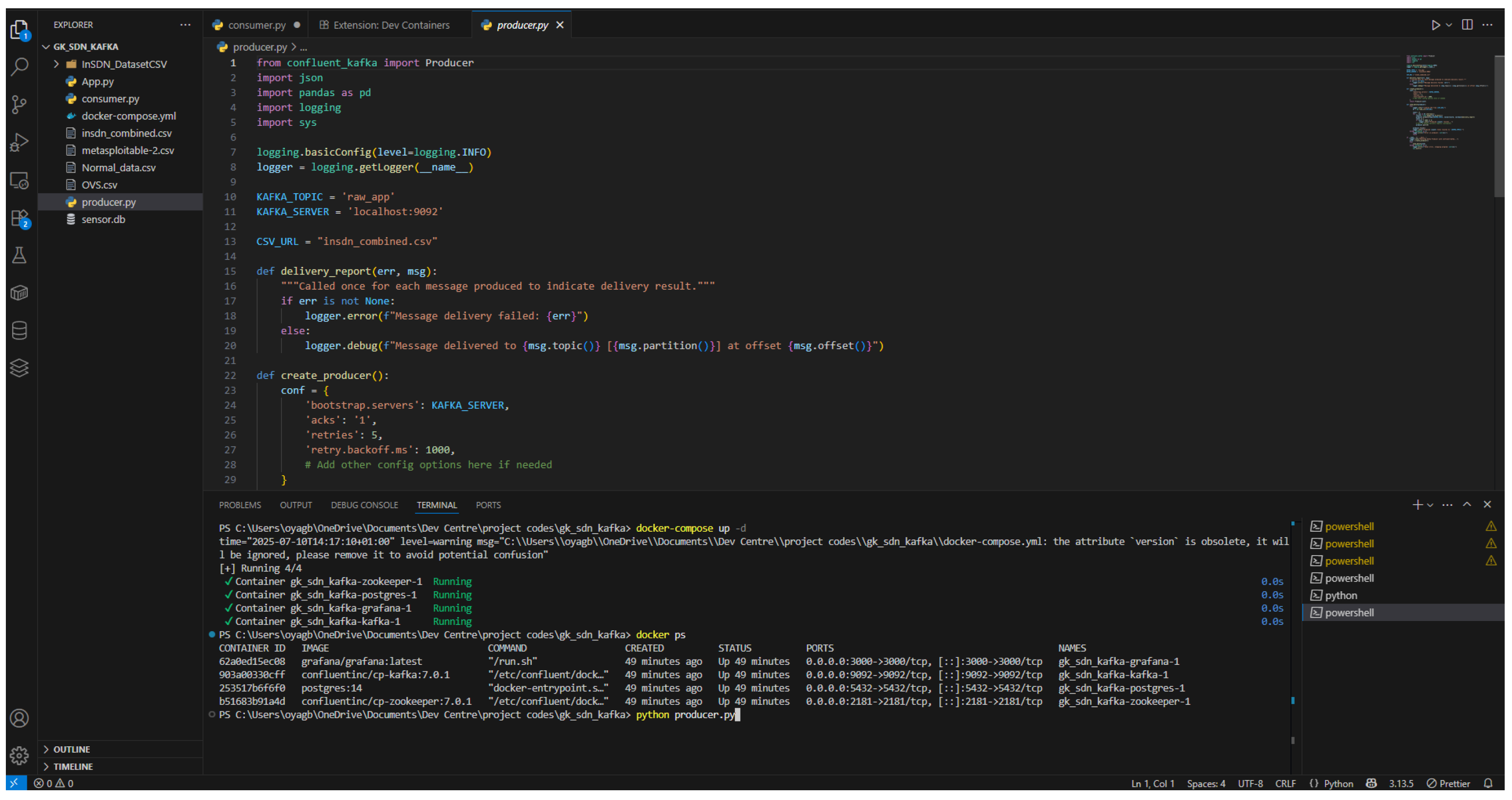The width and height of the screenshot is (1512, 800).
Task: Toggle Prettier formatter status item
Action: click(x=1449, y=783)
